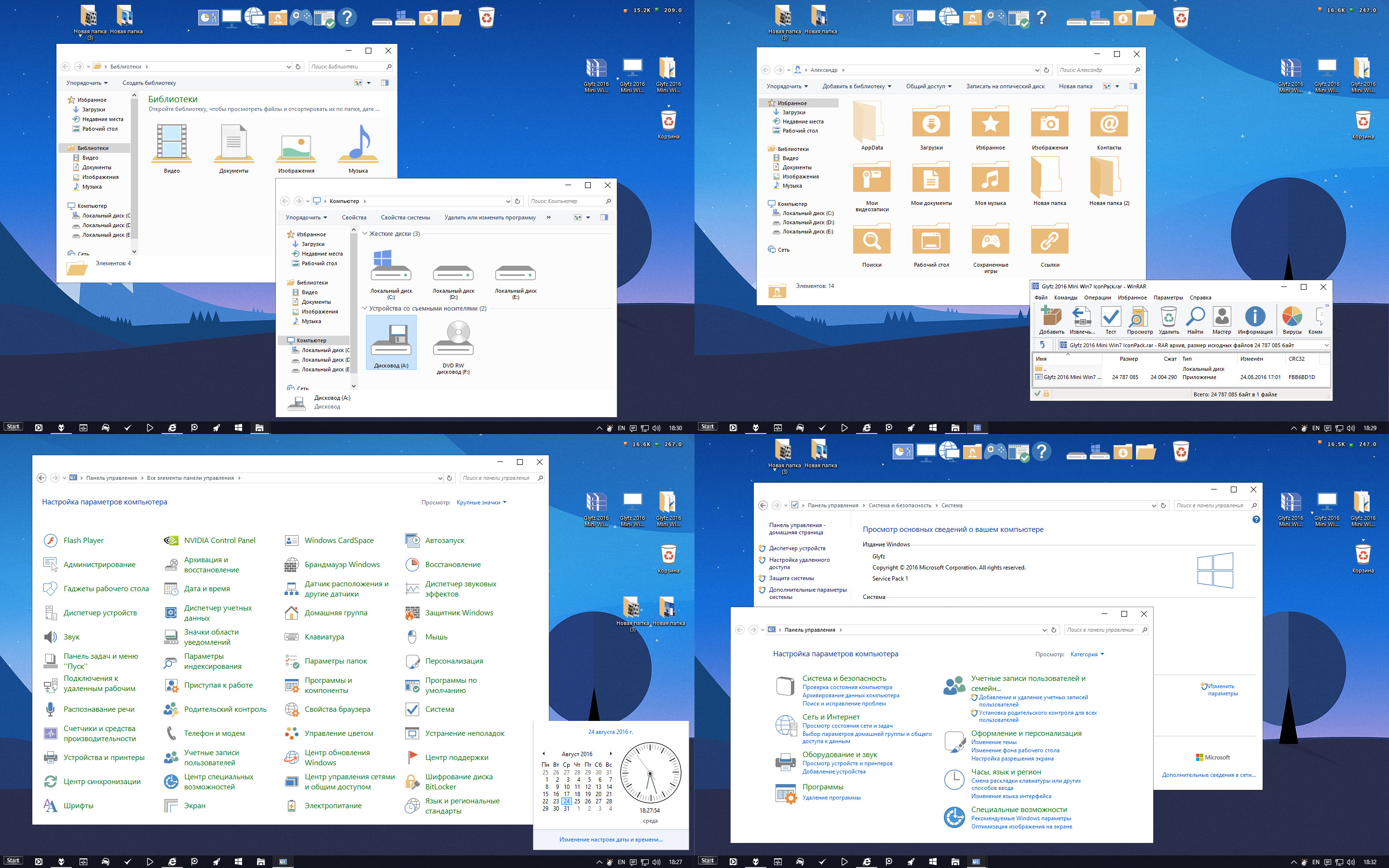Click the Поиск: Александр search field
The image size is (1389, 868).
(1099, 70)
